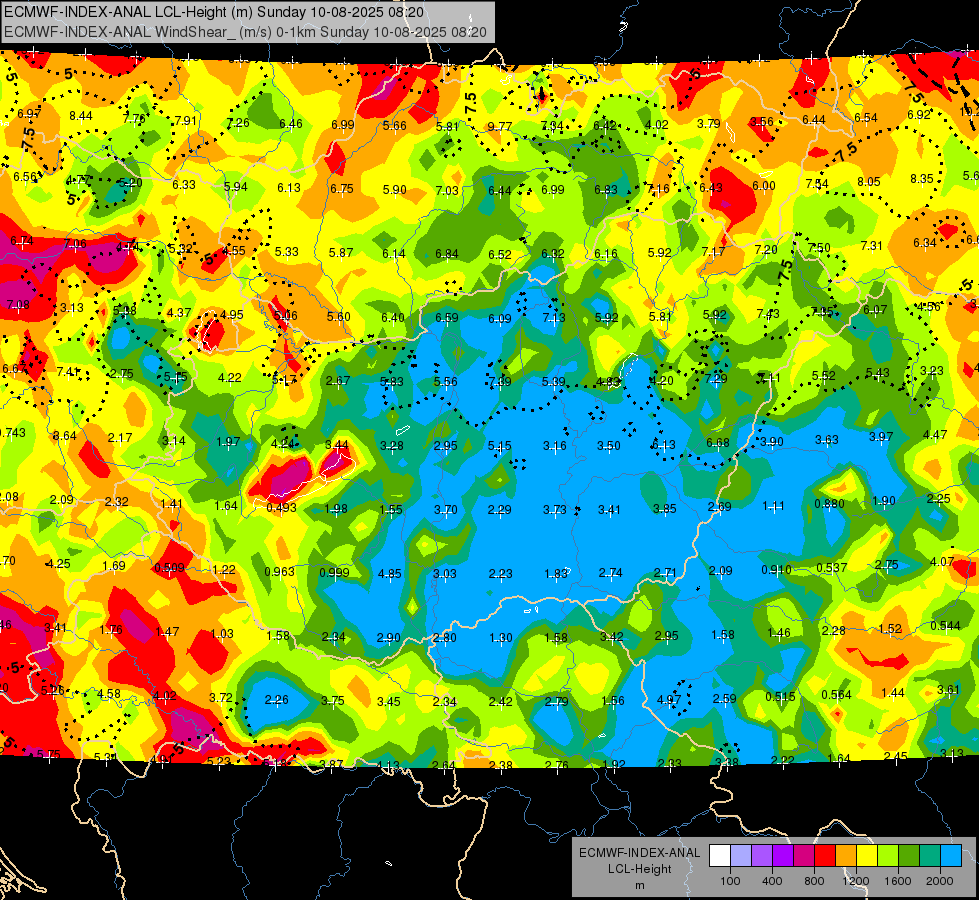Viewport: 979px width, 900px height.
Task: Click the grid value 8.35
Action: [x=922, y=179]
